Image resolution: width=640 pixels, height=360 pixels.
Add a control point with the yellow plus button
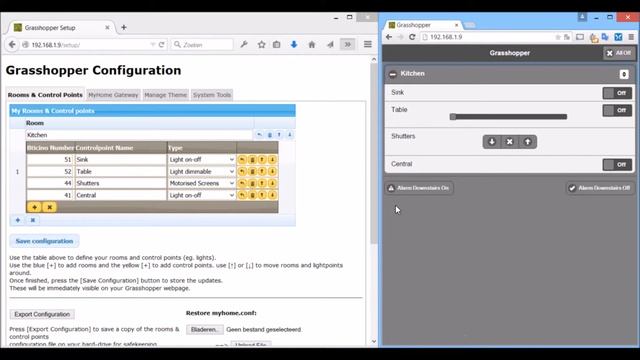[34, 207]
